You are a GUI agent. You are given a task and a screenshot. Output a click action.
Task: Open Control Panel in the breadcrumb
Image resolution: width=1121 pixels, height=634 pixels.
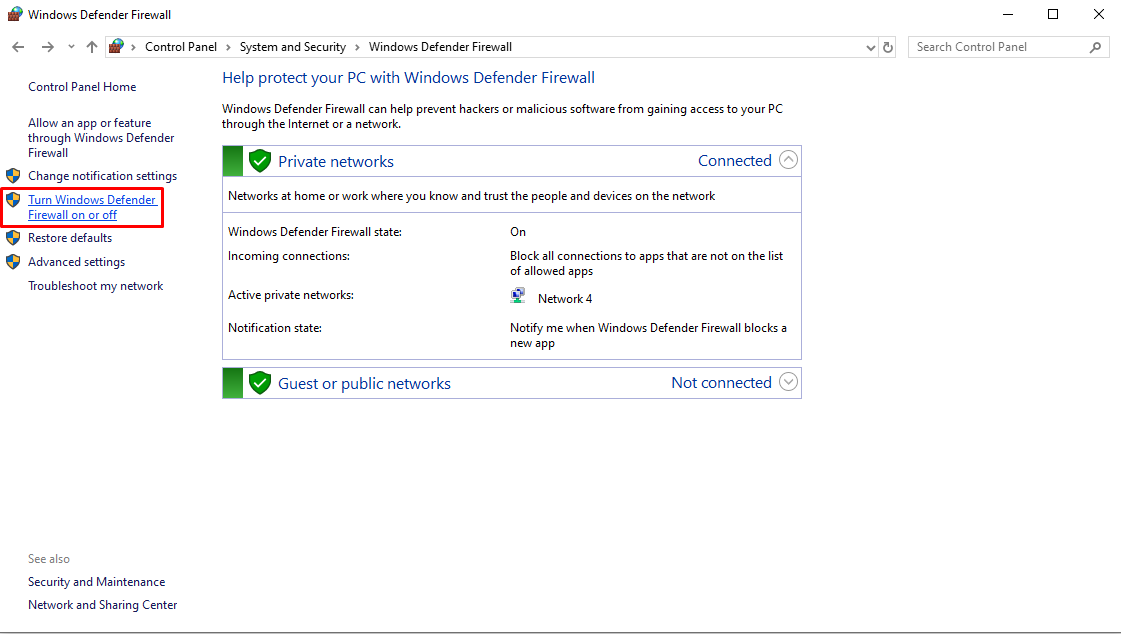tap(181, 46)
